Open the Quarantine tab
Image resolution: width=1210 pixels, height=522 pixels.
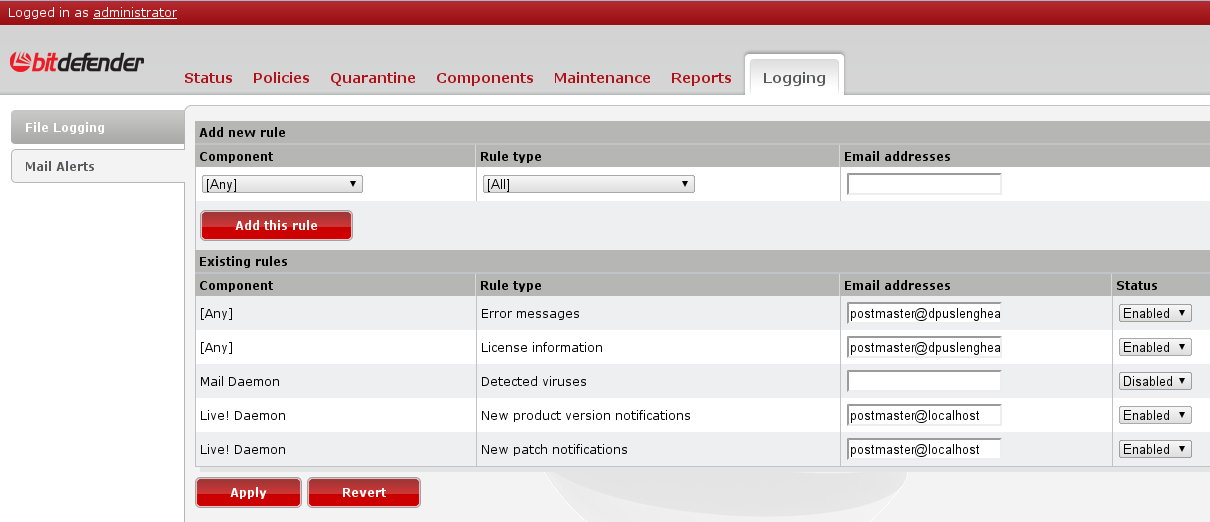click(373, 78)
